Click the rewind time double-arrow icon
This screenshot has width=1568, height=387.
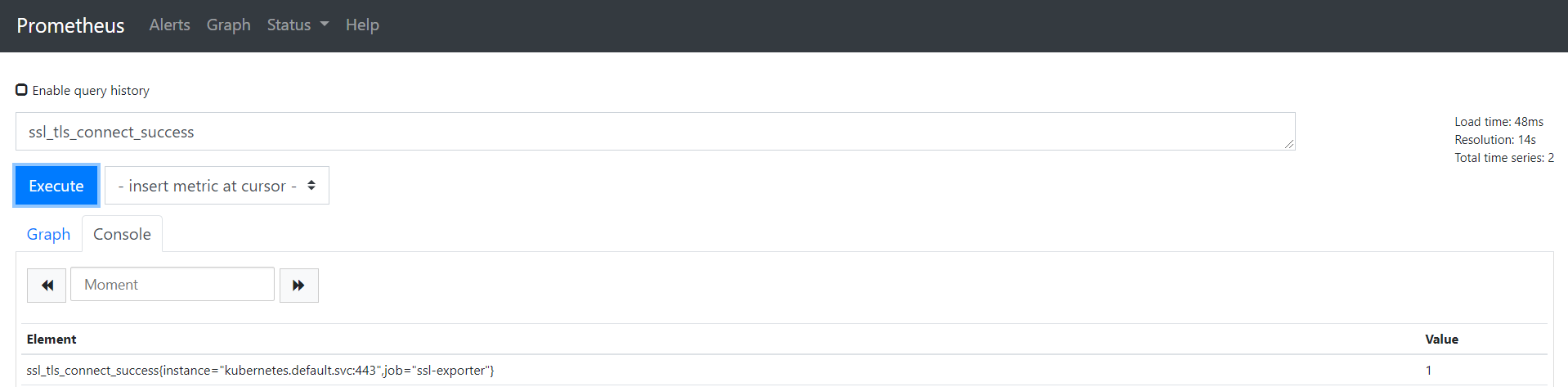[47, 285]
